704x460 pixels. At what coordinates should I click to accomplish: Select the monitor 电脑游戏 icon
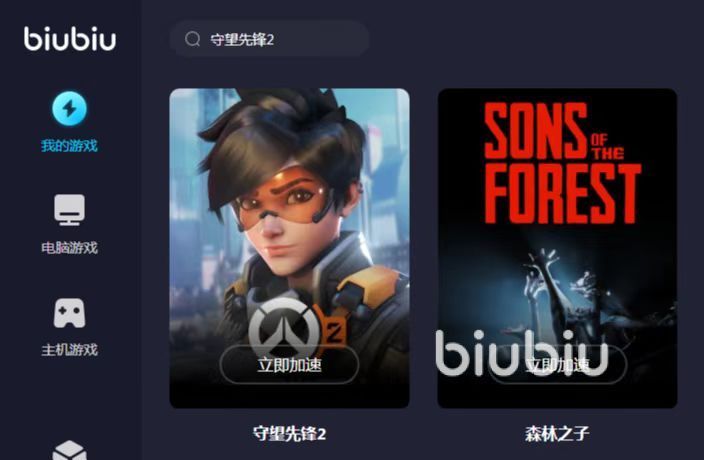tap(70, 210)
